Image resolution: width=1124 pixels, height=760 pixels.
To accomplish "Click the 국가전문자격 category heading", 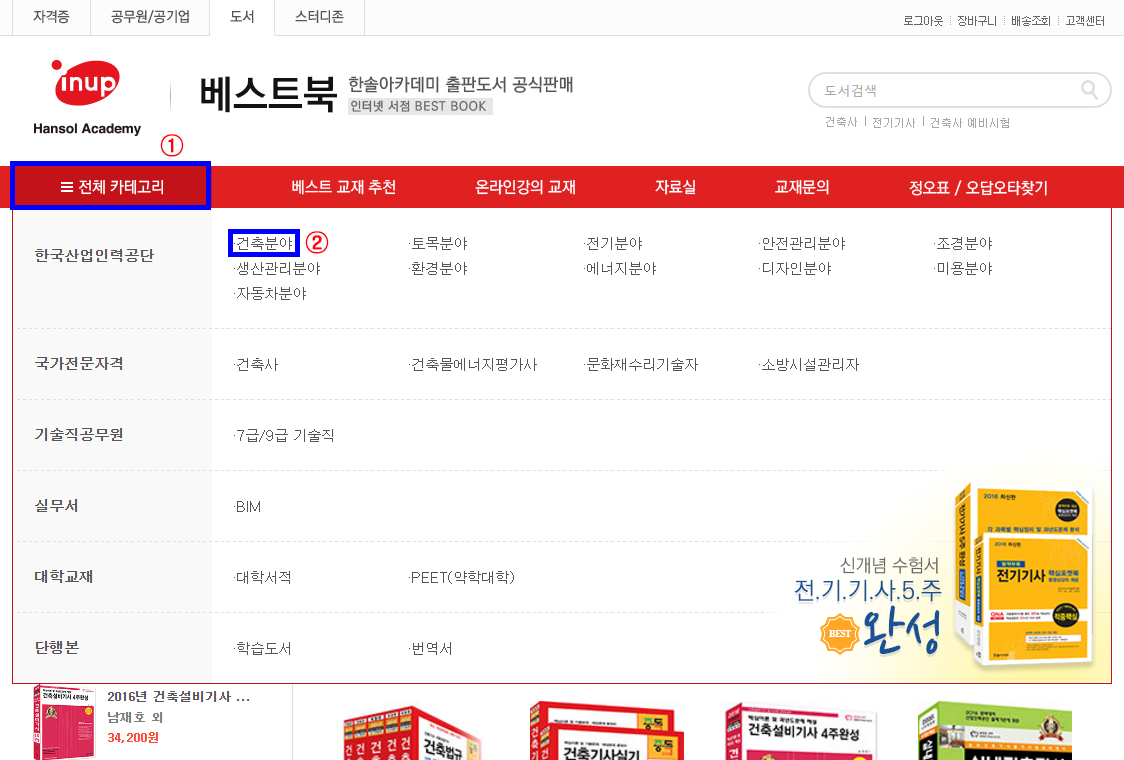I will [79, 364].
